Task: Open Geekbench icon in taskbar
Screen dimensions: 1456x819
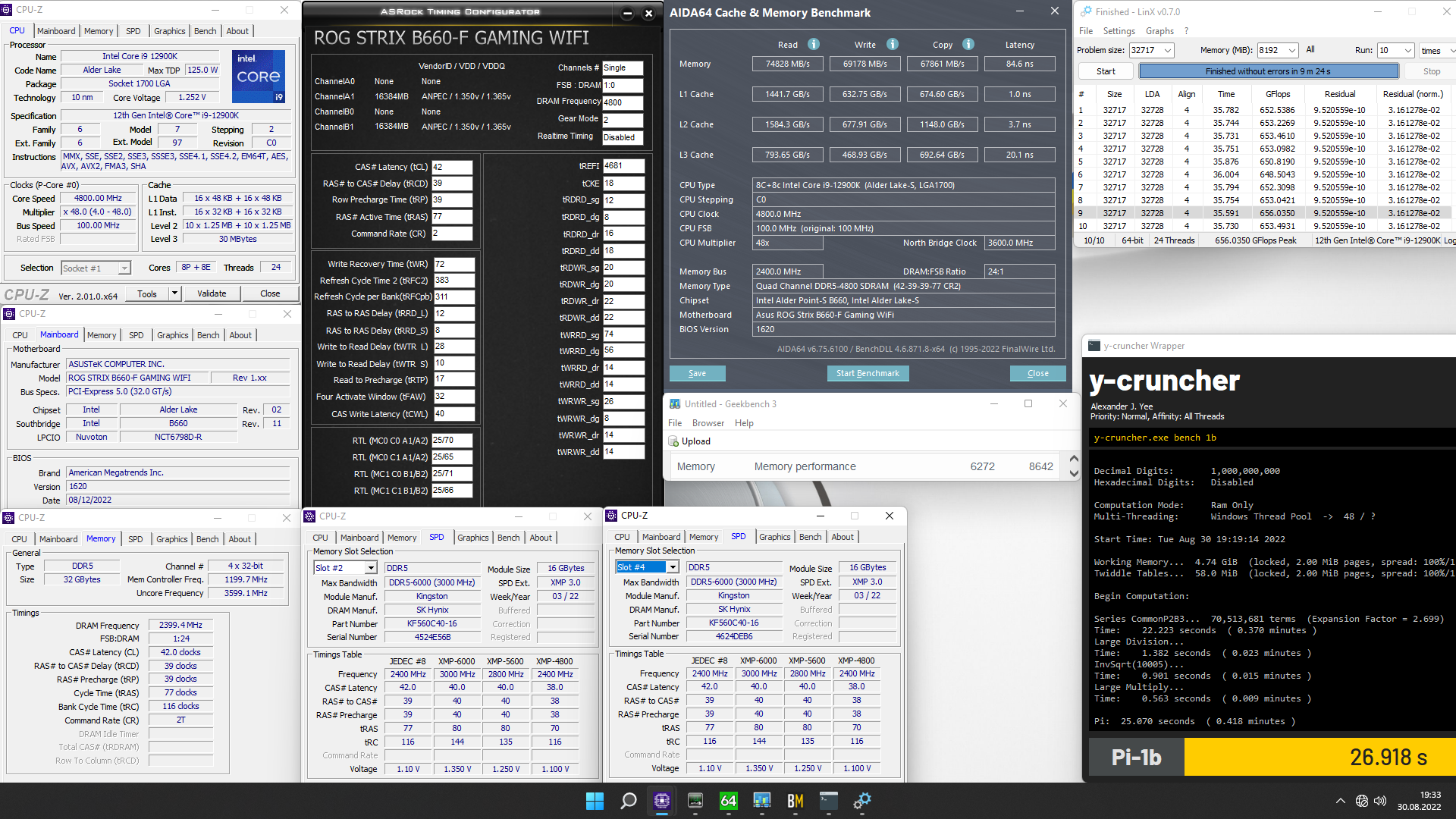Action: (x=761, y=801)
